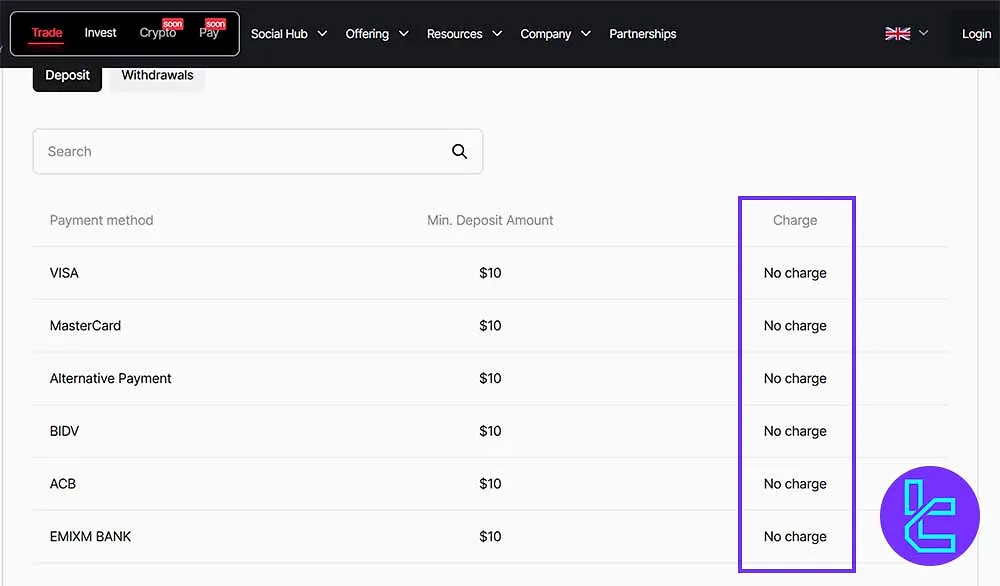Select the VISA payment method row
1000x586 pixels.
[x=490, y=273]
